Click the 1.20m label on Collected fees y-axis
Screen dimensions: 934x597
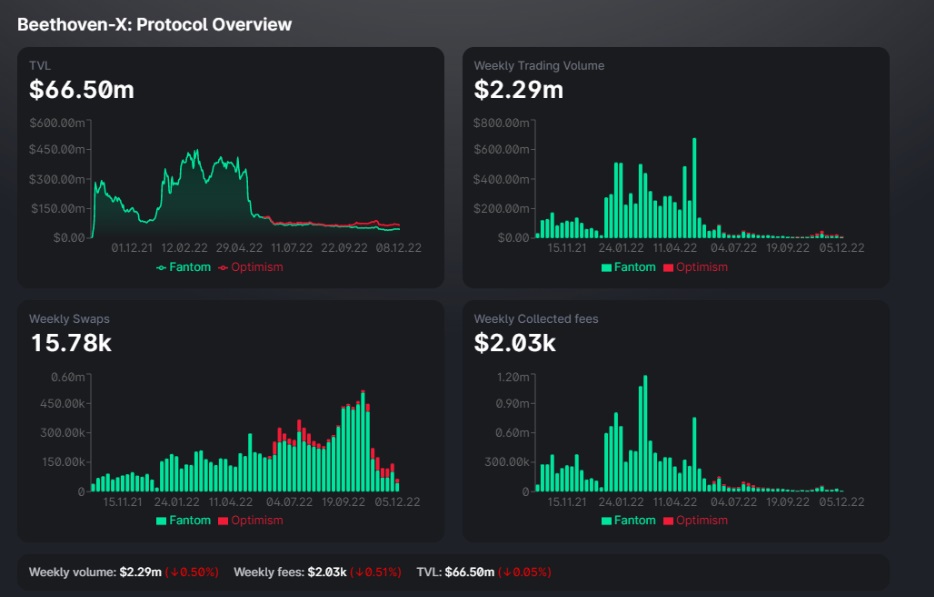coord(513,377)
